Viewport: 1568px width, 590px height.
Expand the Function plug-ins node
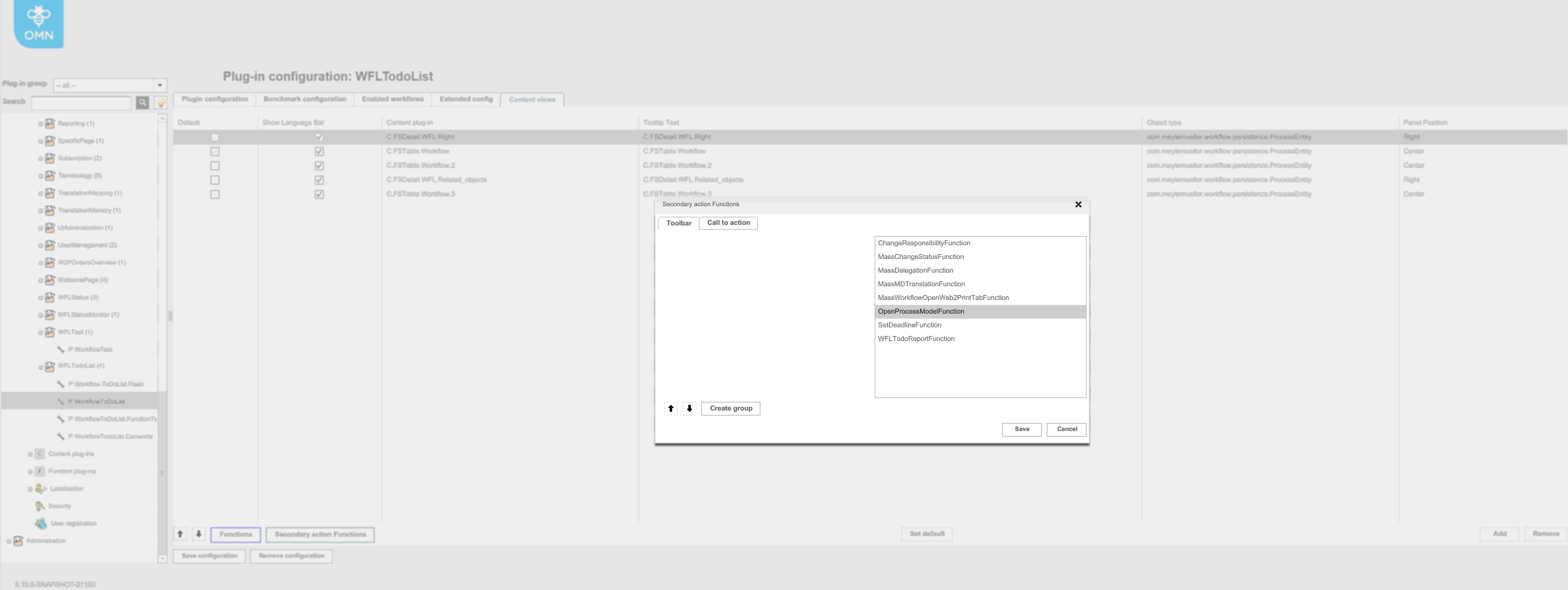pyautogui.click(x=30, y=472)
